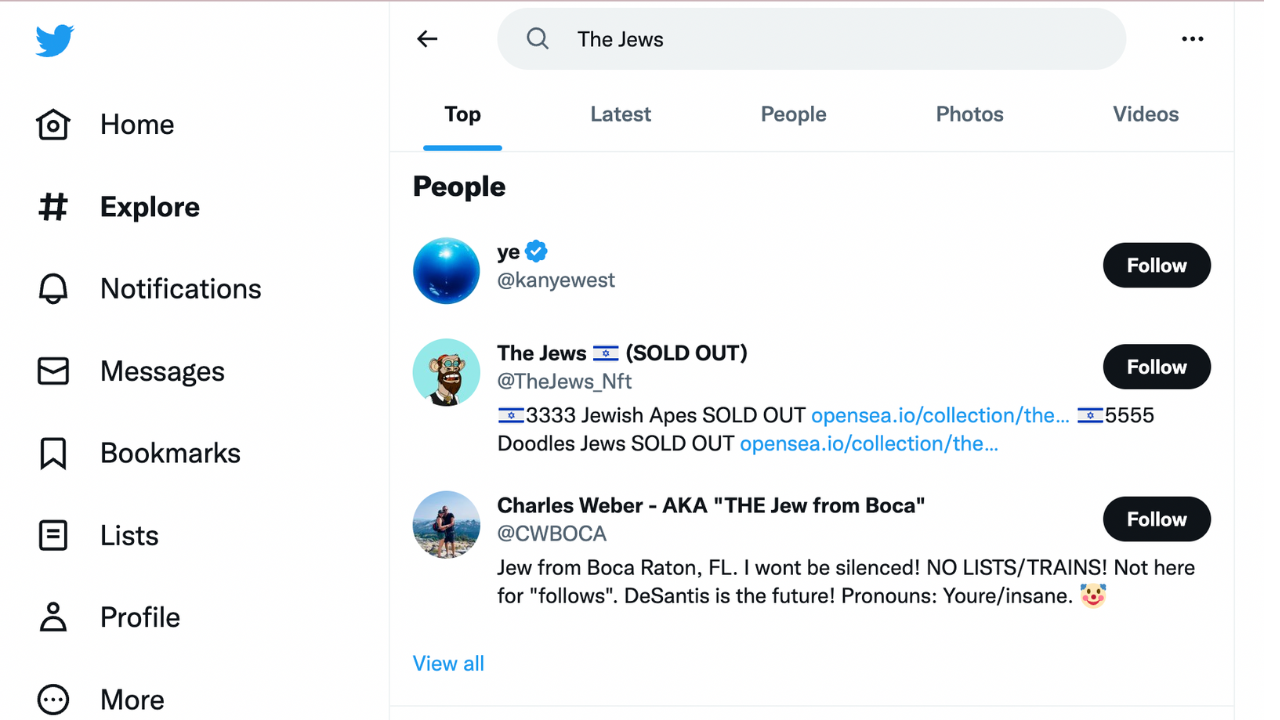Image resolution: width=1280 pixels, height=720 pixels.
Task: Open Explore hashtag icon
Action: (53, 207)
